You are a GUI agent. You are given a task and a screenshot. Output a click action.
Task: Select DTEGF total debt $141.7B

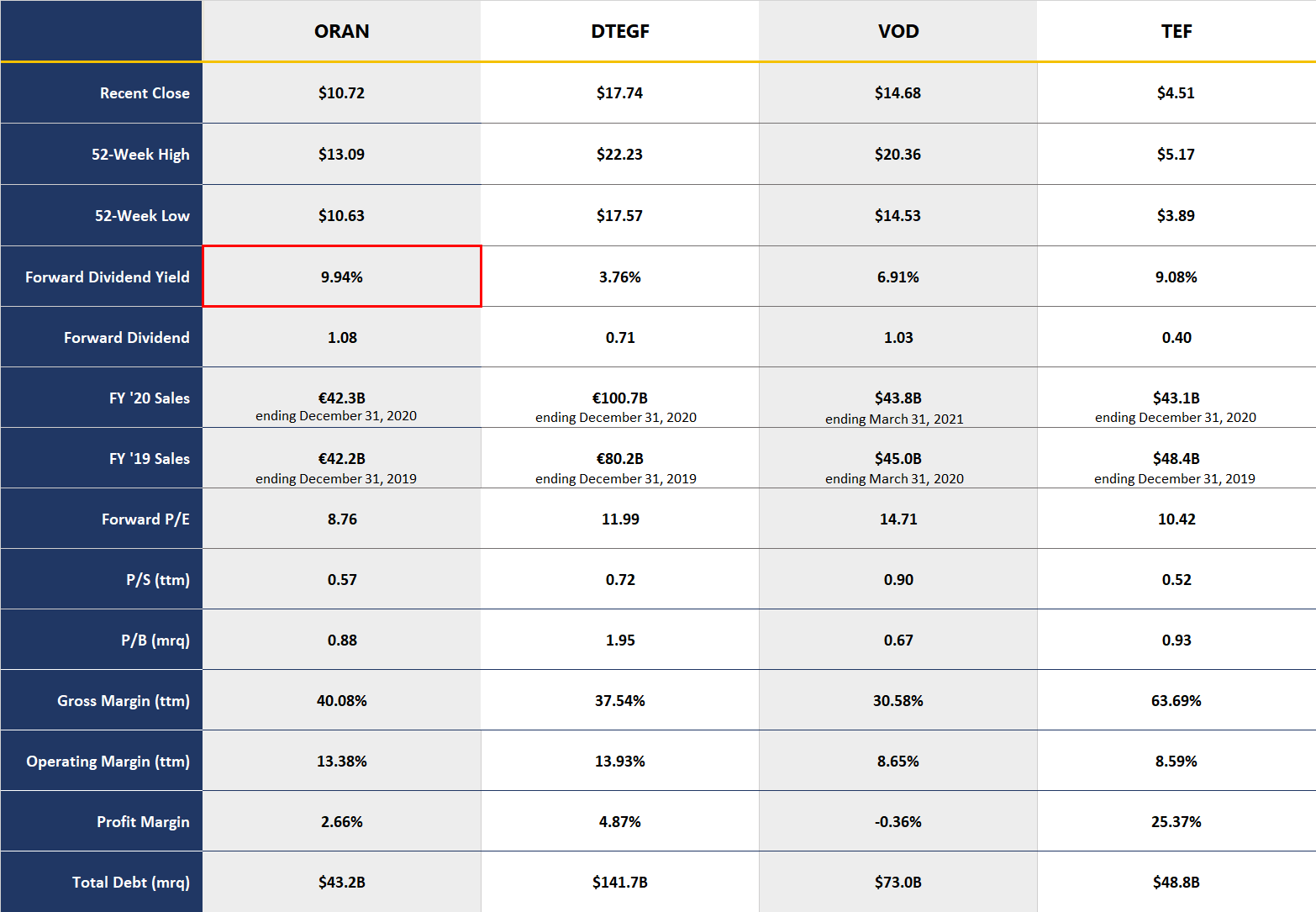[620, 883]
